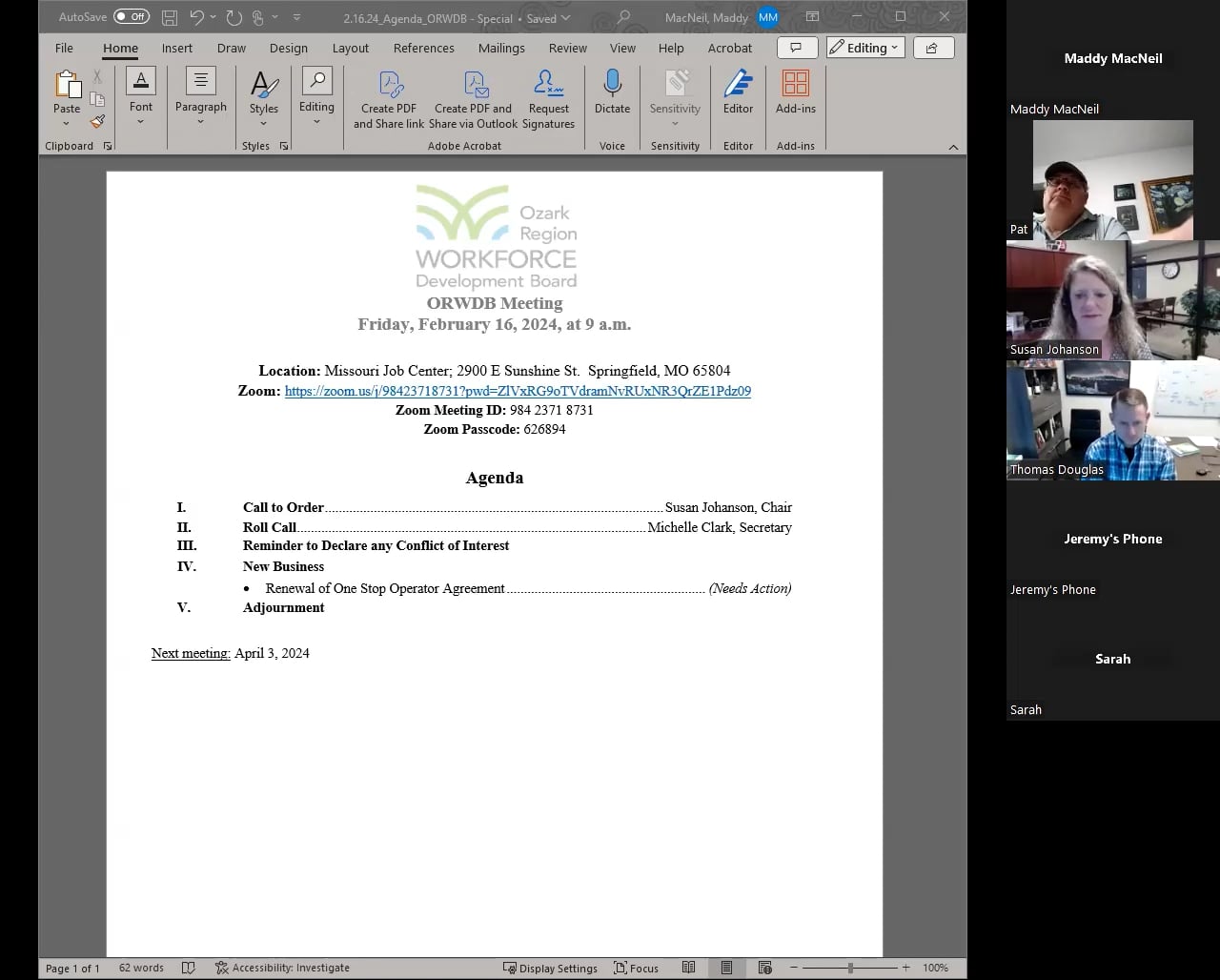Click the 62 words word count

(x=140, y=967)
